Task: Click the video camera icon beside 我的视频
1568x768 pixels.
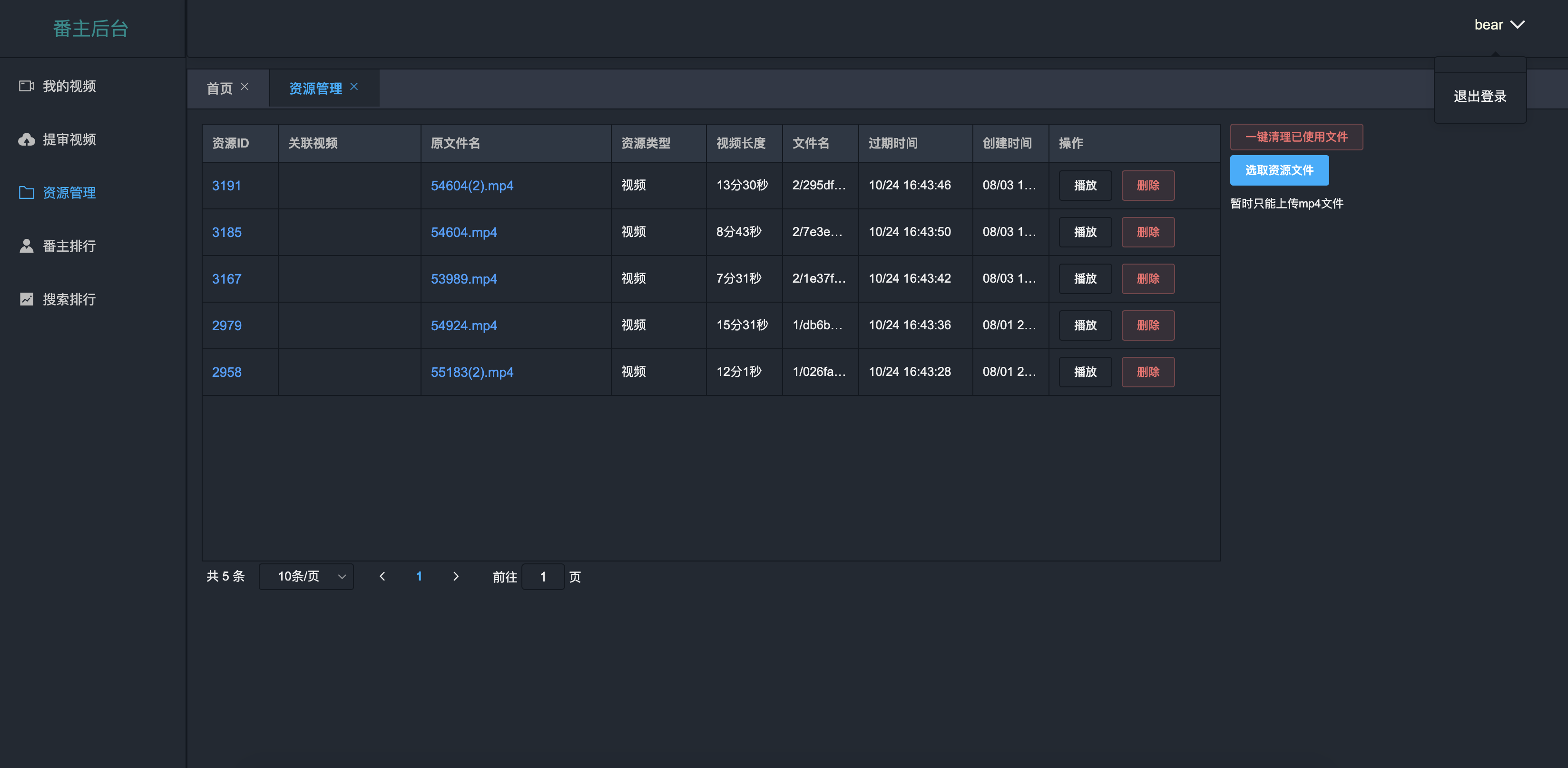Action: pos(26,86)
